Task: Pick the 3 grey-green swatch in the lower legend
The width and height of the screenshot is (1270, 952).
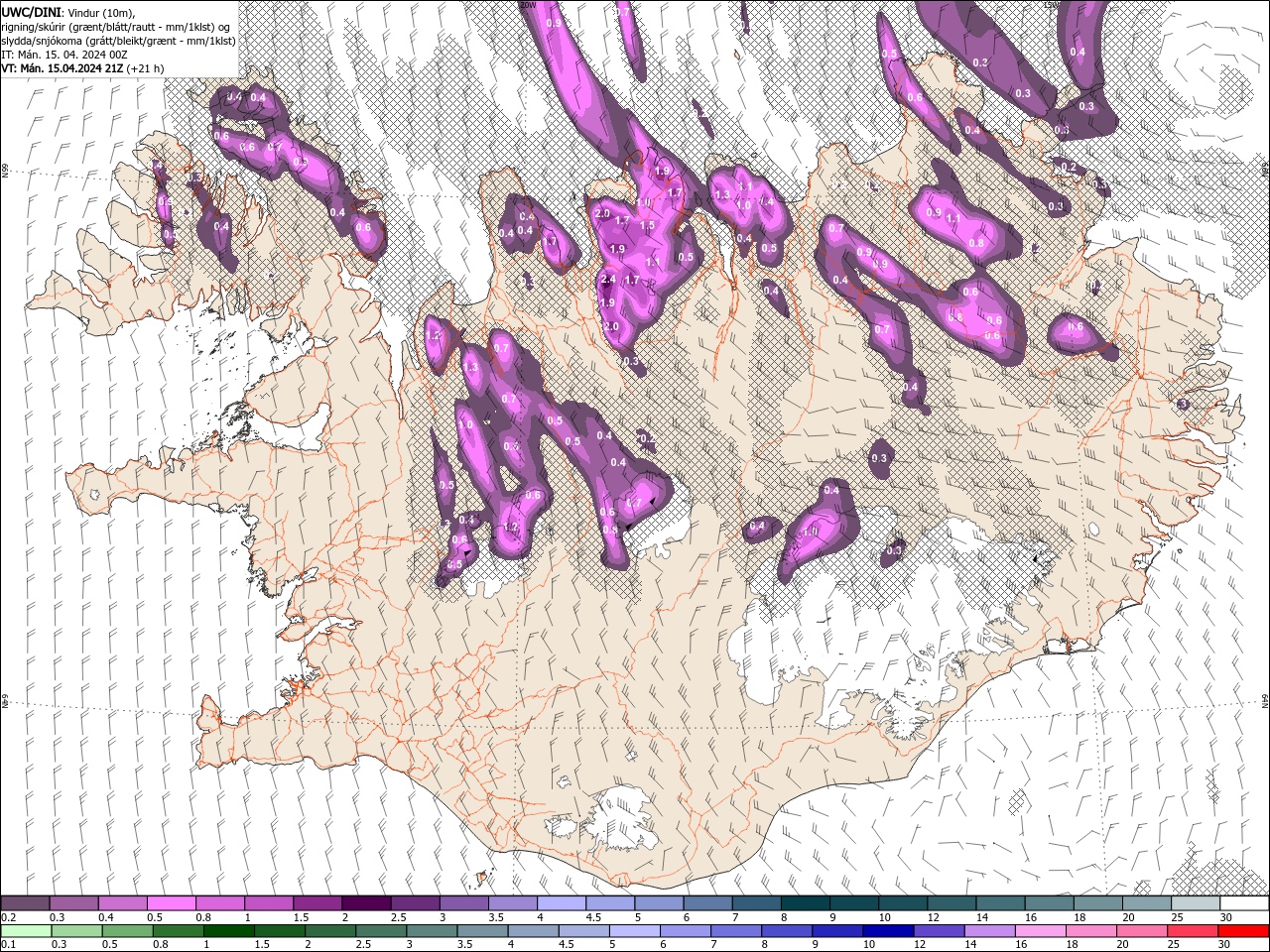Action: click(x=432, y=931)
